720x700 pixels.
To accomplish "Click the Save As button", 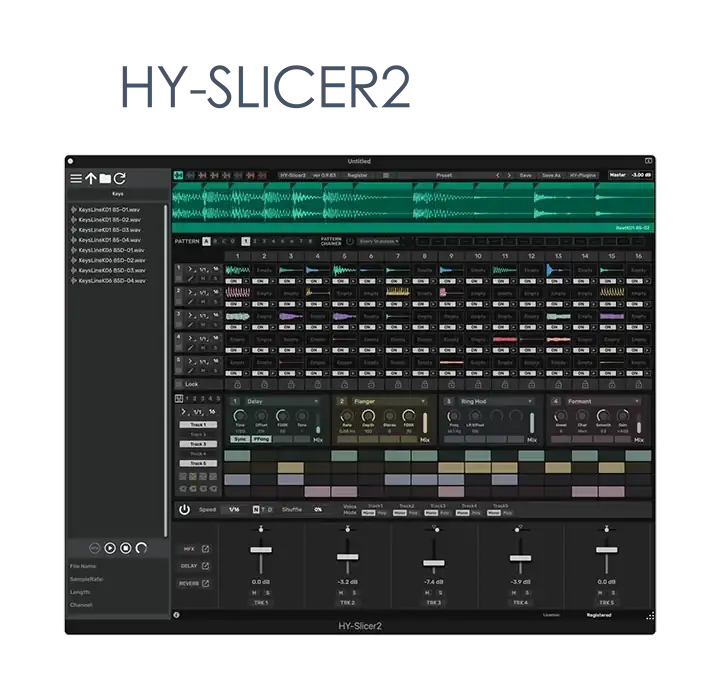I will tap(551, 175).
